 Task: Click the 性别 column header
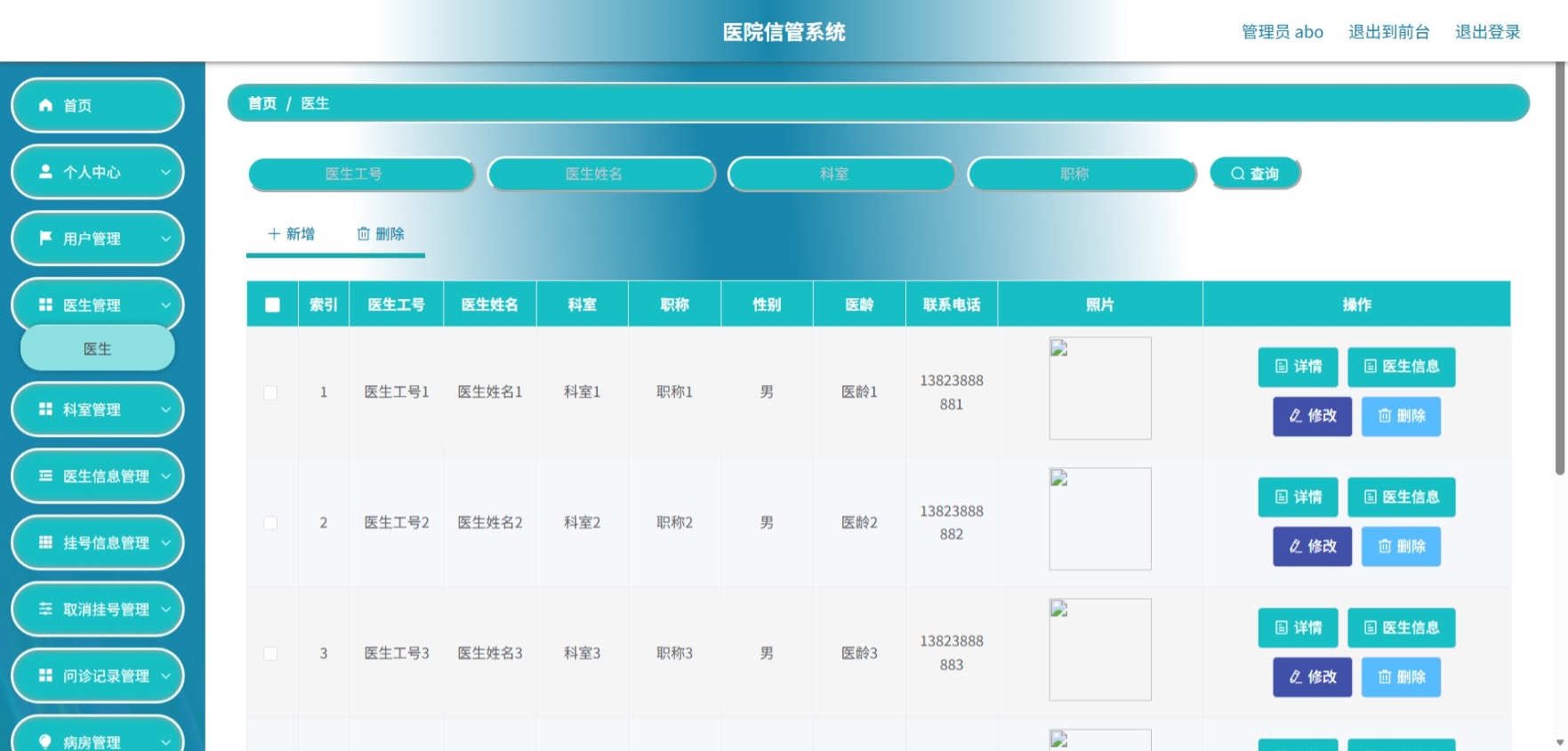pos(767,304)
